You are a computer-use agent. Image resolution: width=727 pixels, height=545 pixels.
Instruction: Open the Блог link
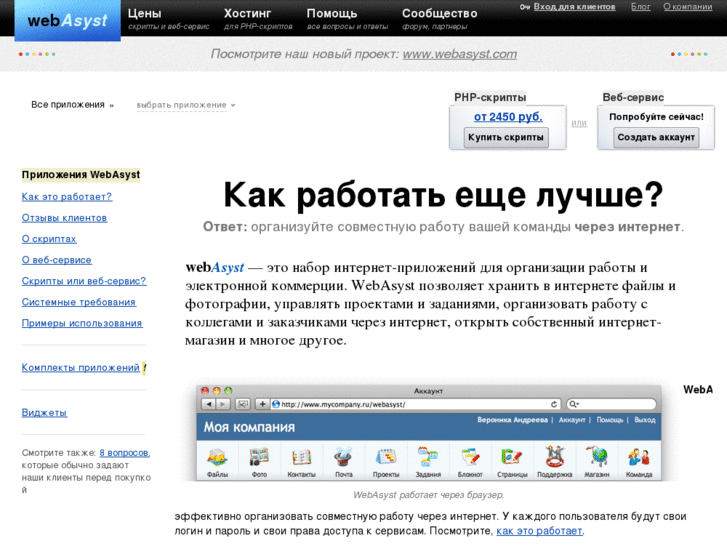[640, 7]
